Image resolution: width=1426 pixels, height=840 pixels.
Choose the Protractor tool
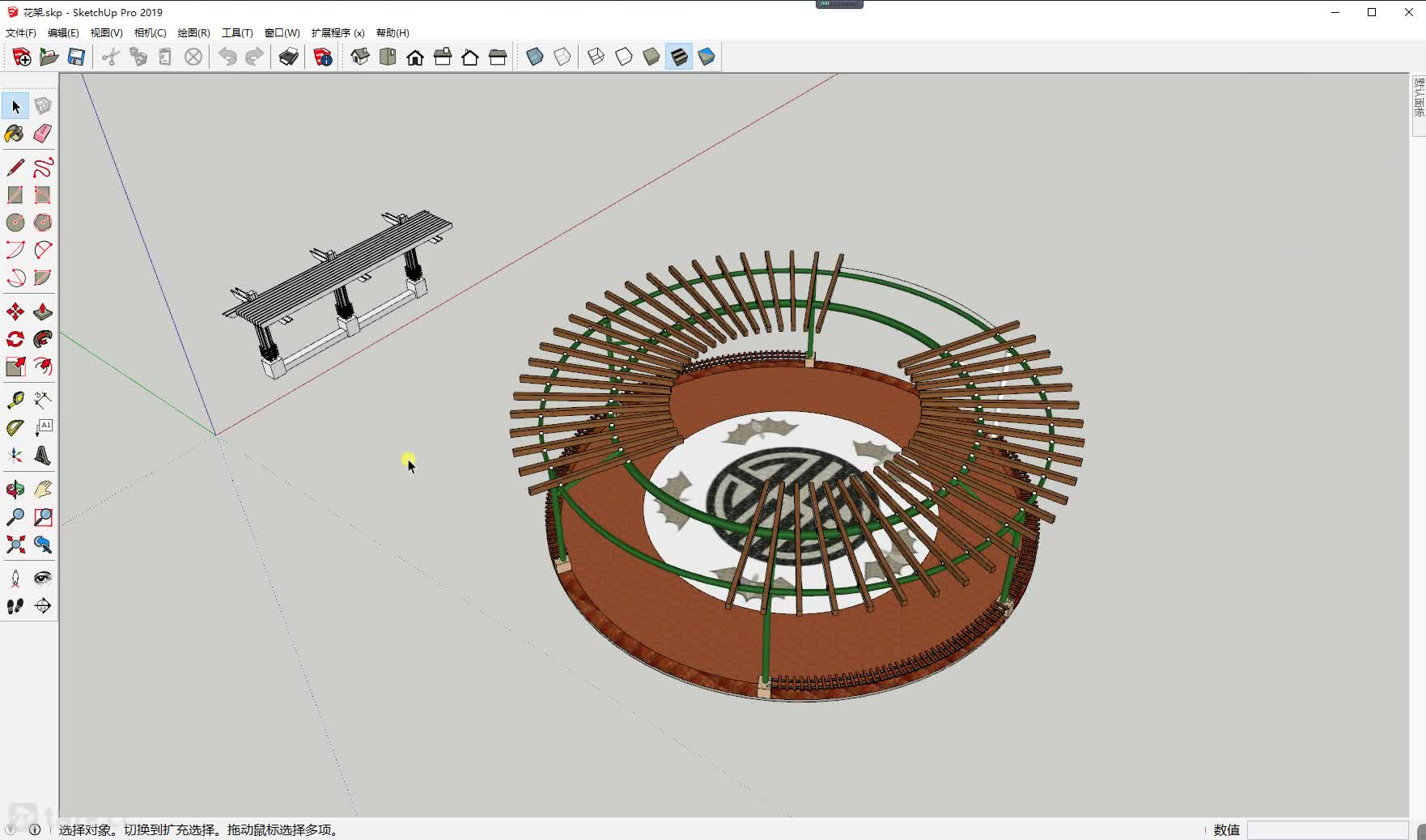tap(15, 428)
